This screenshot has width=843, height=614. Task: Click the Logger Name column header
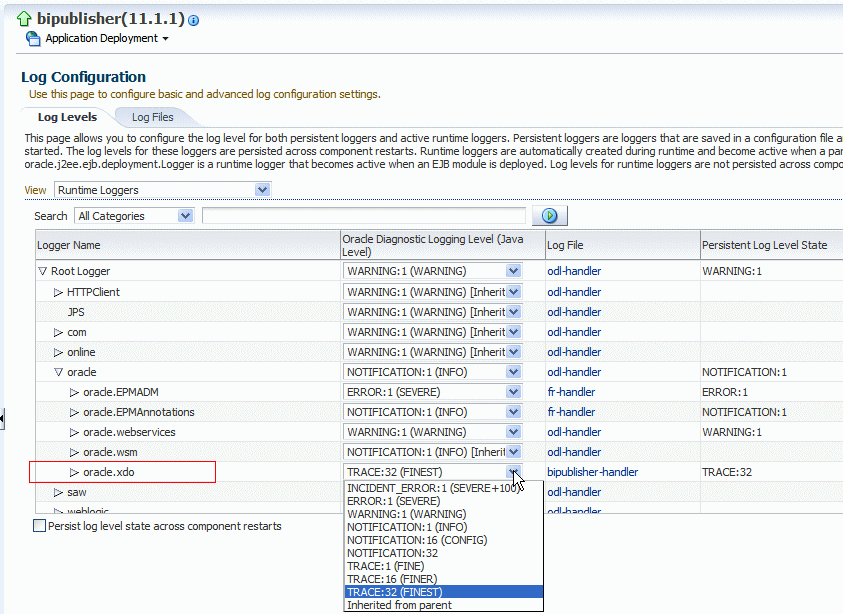188,245
